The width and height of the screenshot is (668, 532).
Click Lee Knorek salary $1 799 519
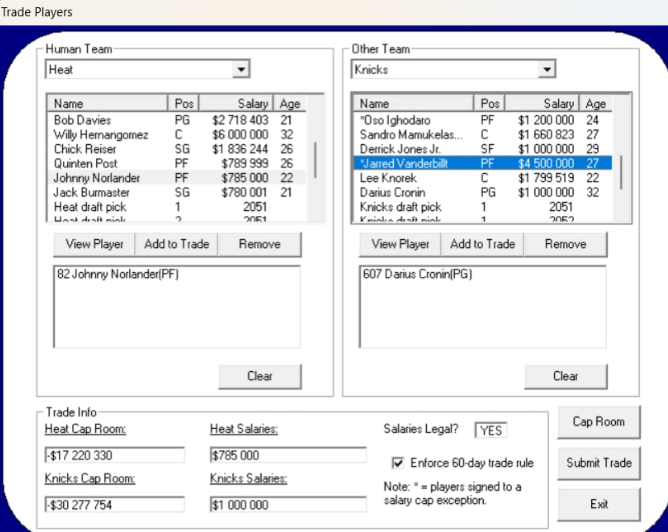pyautogui.click(x=546, y=178)
